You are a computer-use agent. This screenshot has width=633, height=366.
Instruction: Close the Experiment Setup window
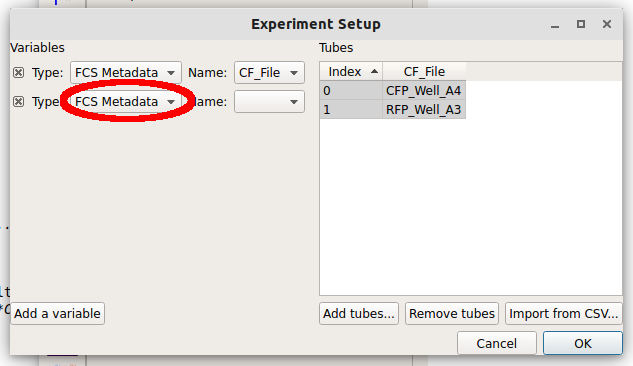pyautogui.click(x=607, y=24)
